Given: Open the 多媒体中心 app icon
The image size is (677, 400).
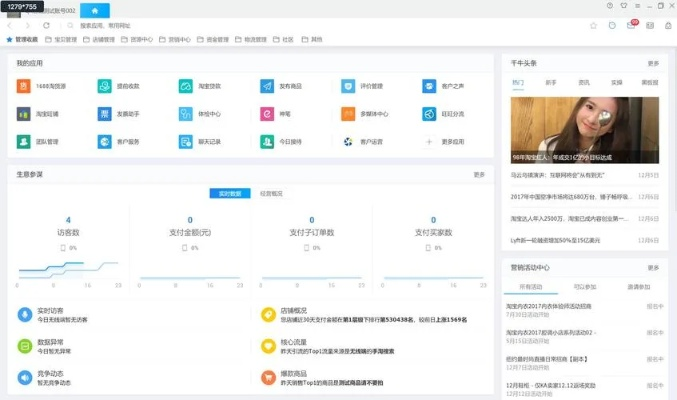Looking at the screenshot, I should [348, 114].
